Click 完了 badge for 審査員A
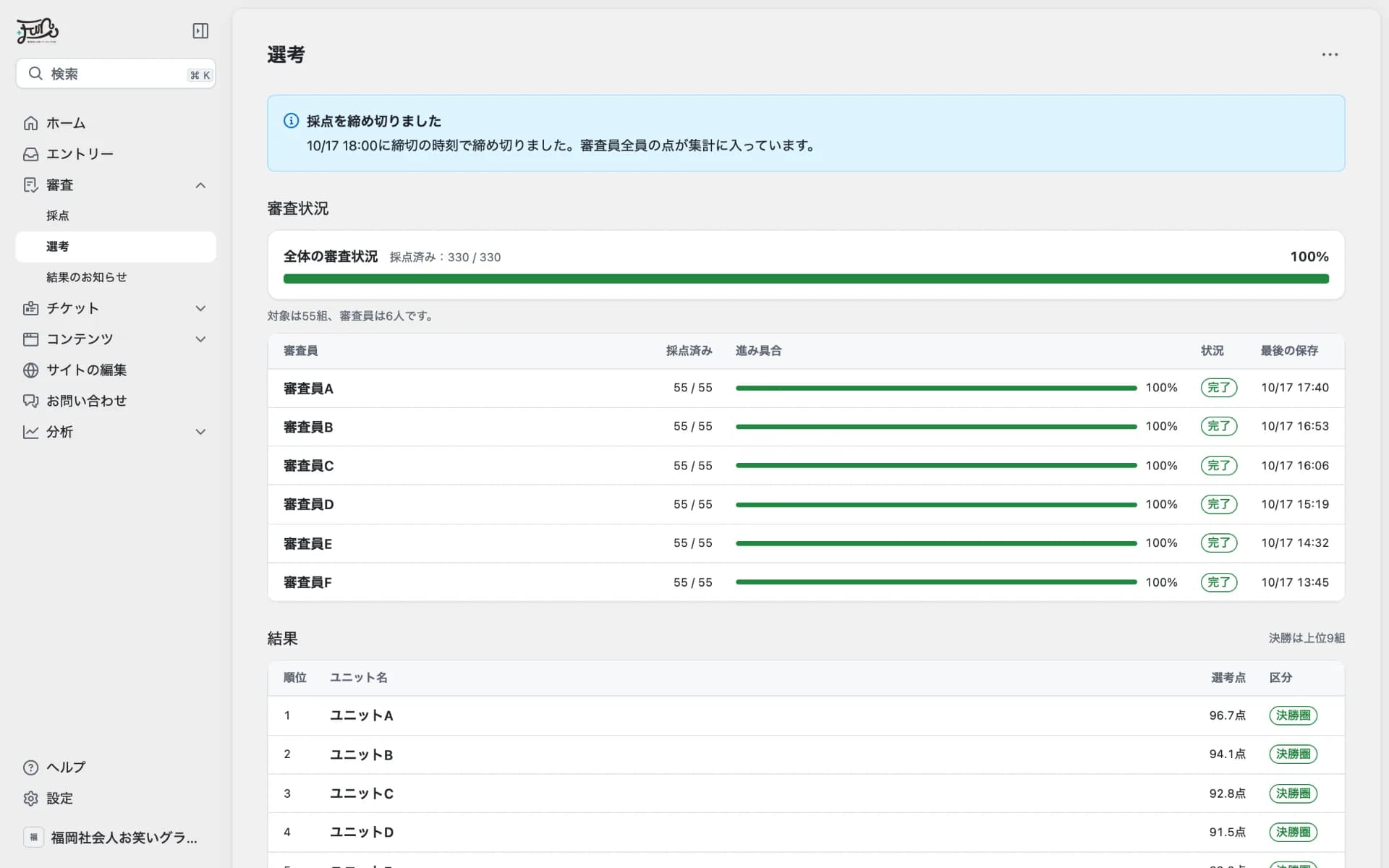Viewport: 1389px width, 868px height. pyautogui.click(x=1219, y=388)
